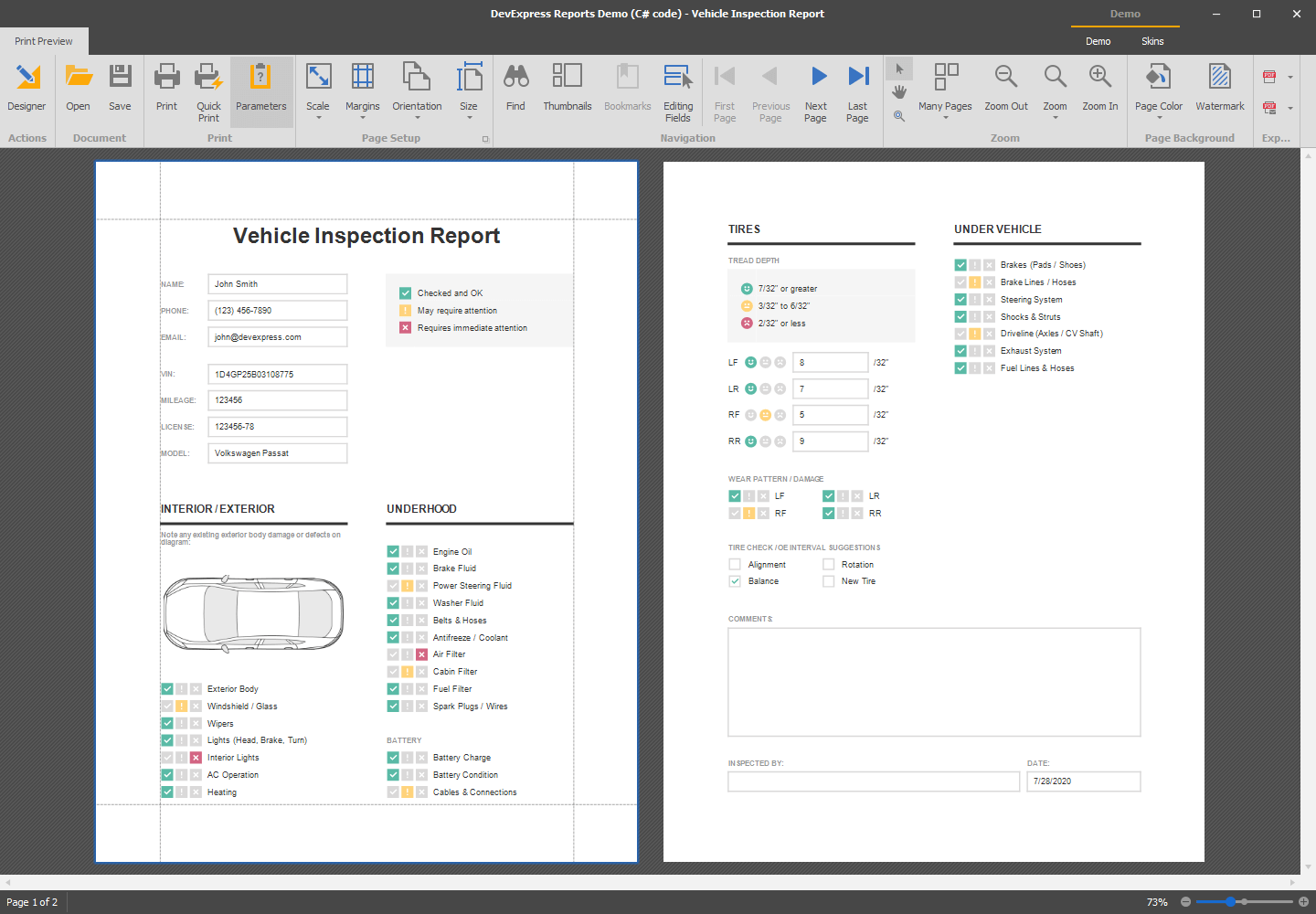Switch to the Skins tab
Image resolution: width=1316 pixels, height=914 pixels.
pyautogui.click(x=1152, y=41)
